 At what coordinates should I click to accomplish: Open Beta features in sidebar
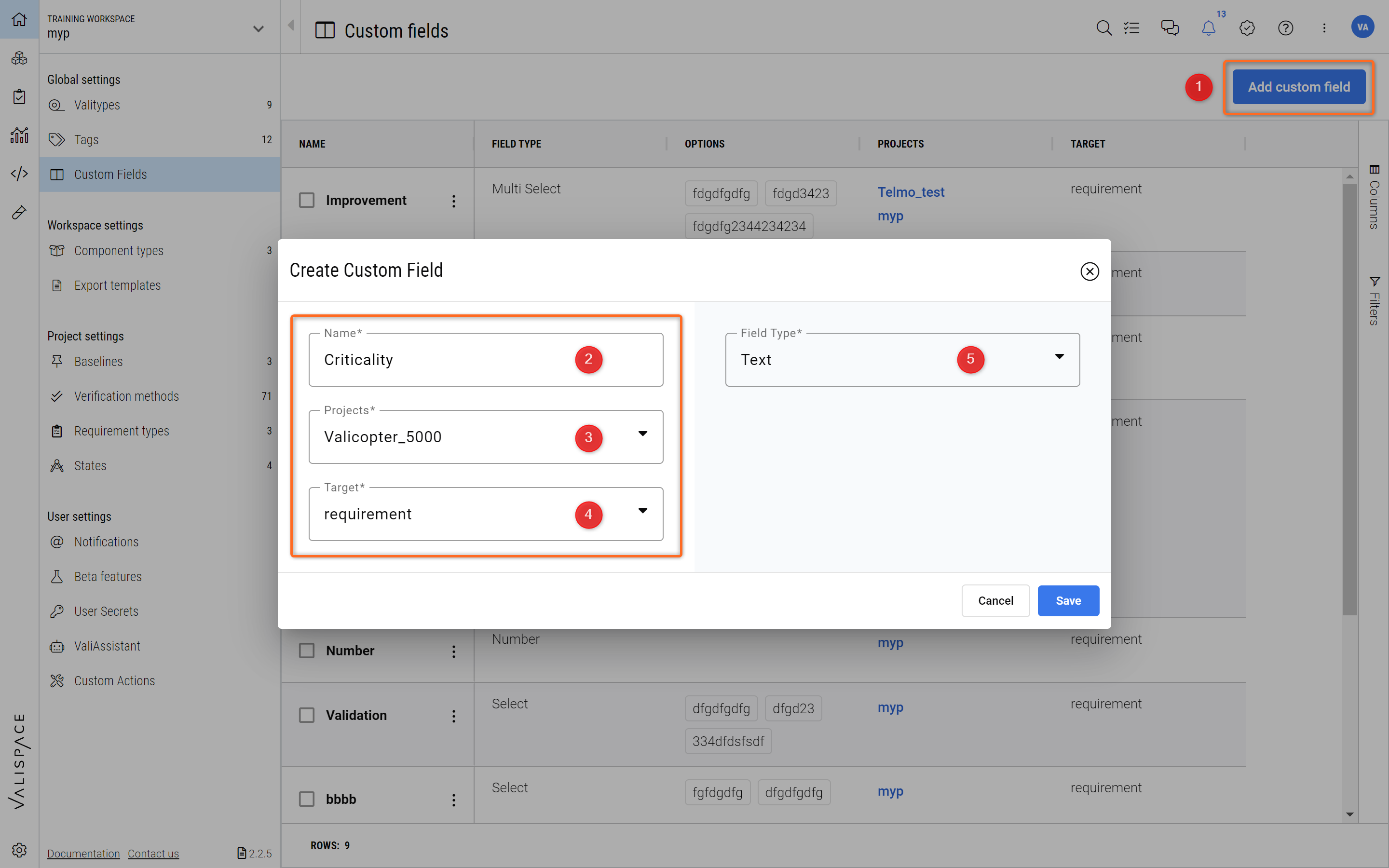click(160, 576)
